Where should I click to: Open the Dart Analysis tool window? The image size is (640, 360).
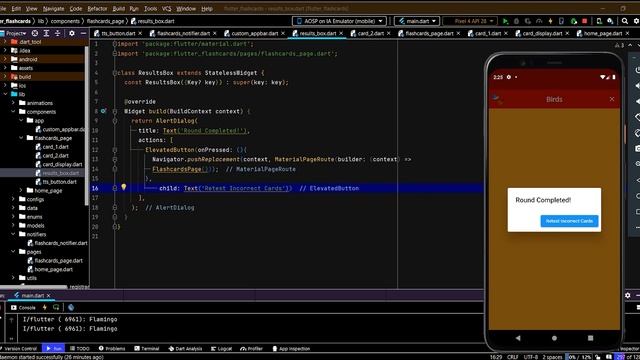click(185, 349)
